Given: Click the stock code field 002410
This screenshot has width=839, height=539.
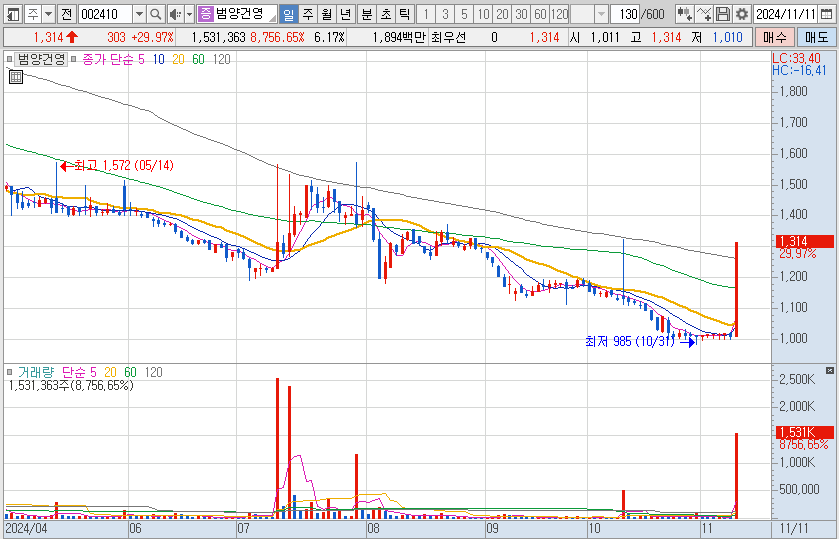Looking at the screenshot, I should click(x=105, y=14).
